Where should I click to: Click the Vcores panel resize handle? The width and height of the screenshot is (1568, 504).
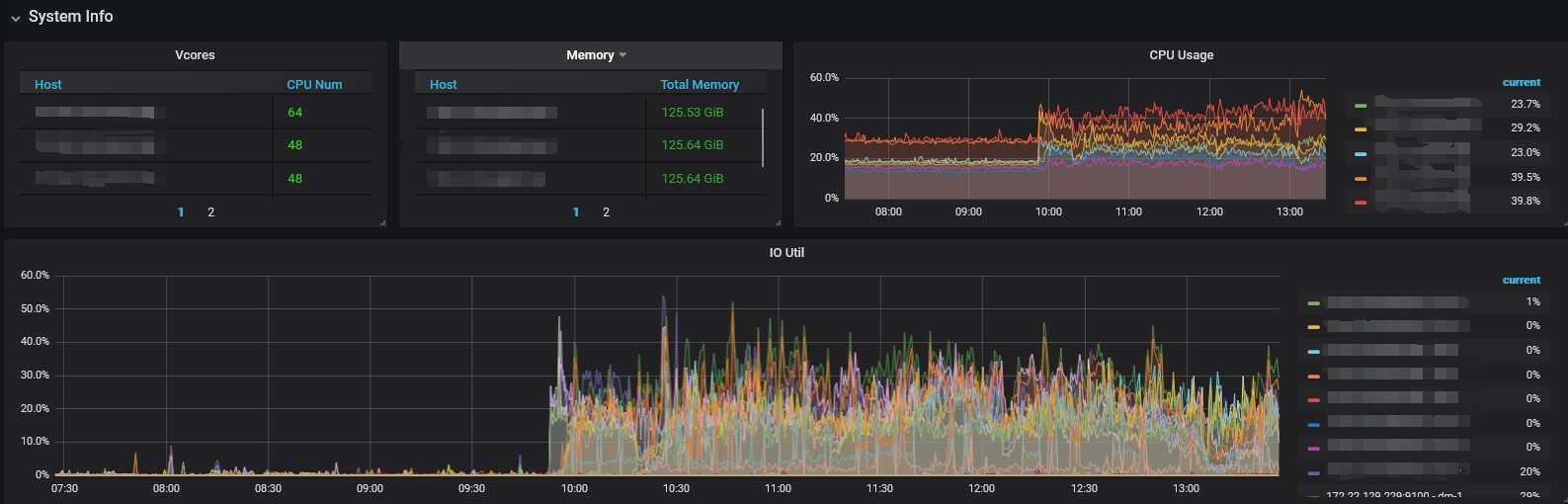(383, 223)
